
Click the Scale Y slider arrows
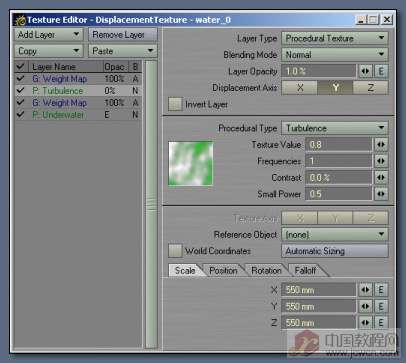point(365,306)
